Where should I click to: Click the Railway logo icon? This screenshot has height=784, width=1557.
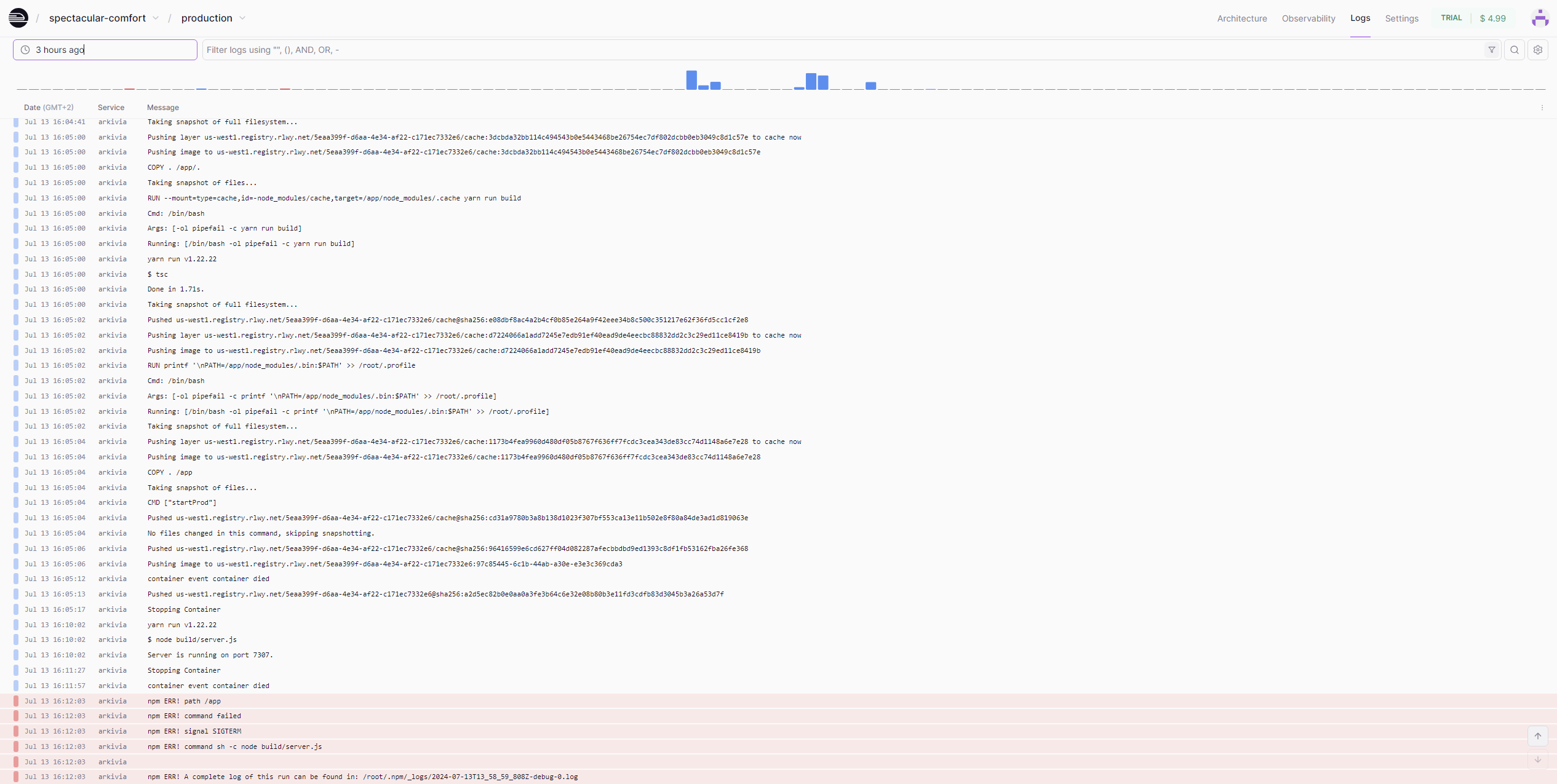click(x=18, y=18)
